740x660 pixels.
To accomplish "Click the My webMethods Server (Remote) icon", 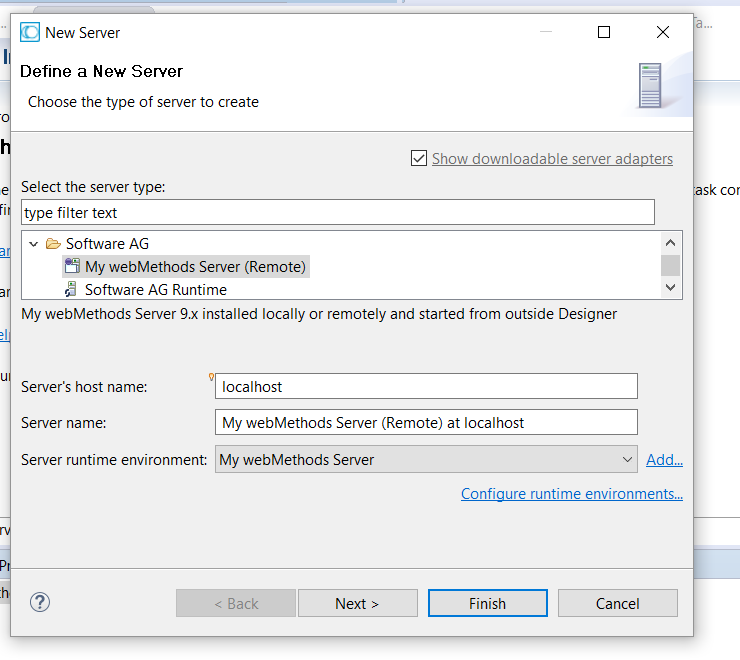I will coord(72,266).
